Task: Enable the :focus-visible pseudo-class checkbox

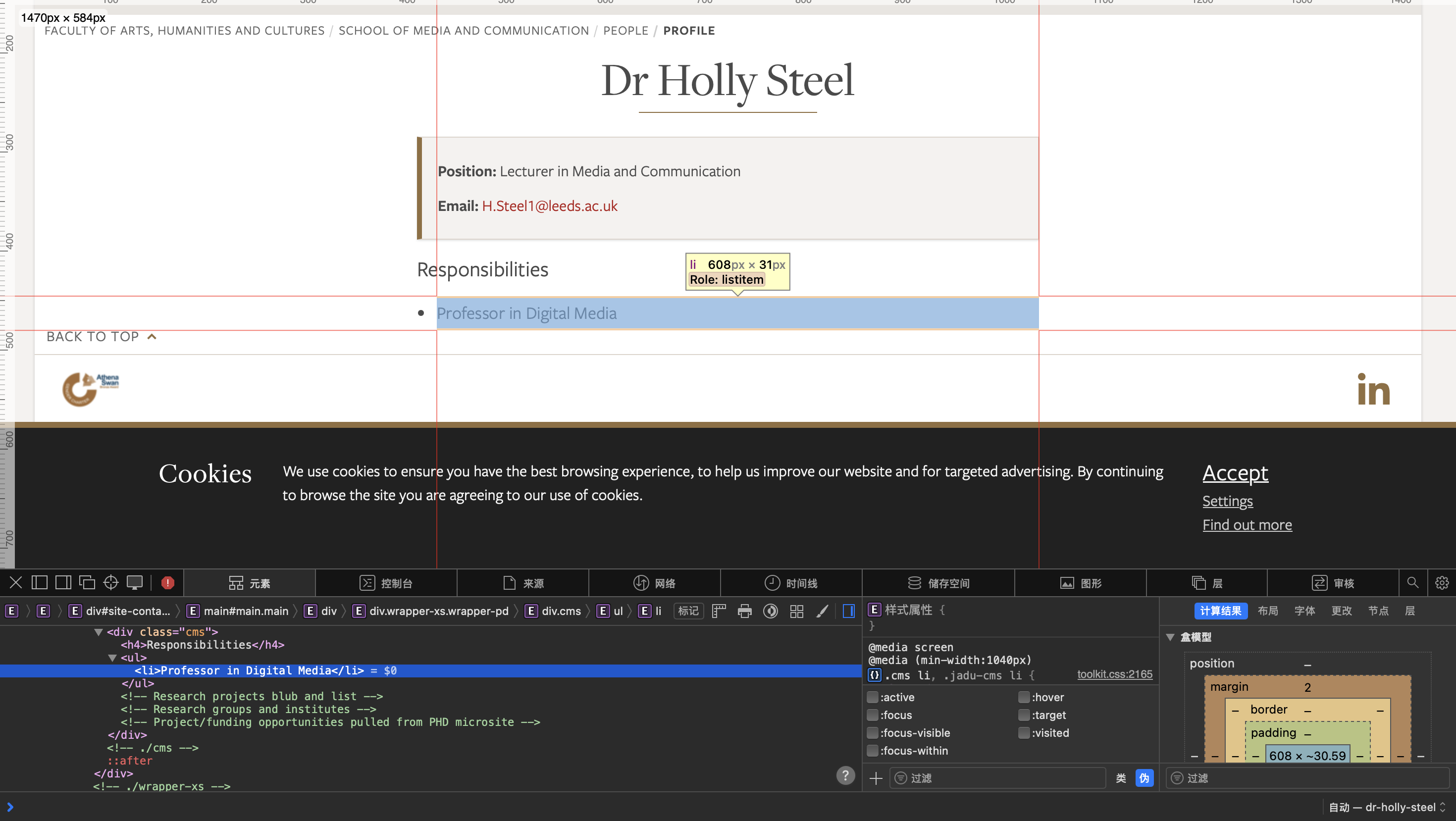Action: point(873,732)
